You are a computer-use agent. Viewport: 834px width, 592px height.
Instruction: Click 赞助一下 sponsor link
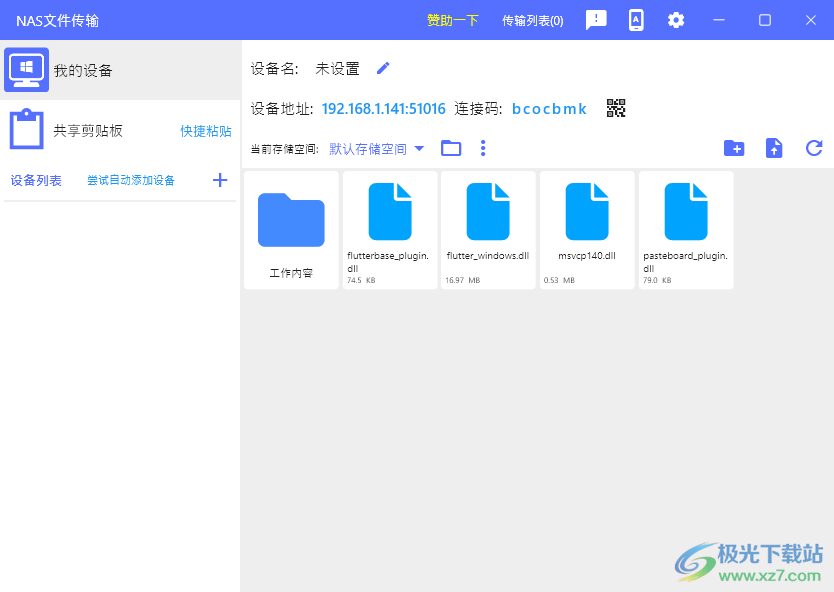point(453,20)
